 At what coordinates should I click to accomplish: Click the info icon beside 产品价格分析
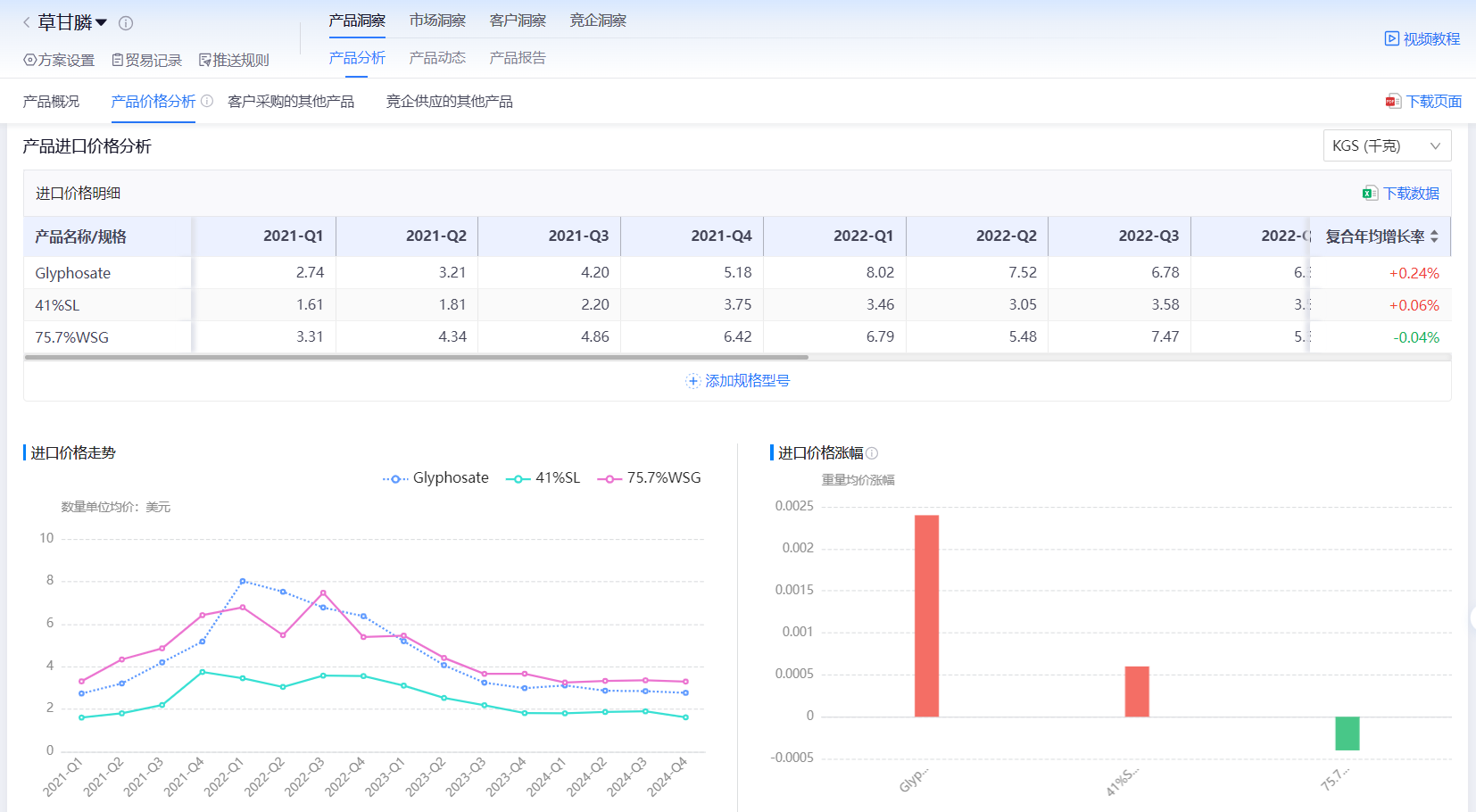(207, 101)
